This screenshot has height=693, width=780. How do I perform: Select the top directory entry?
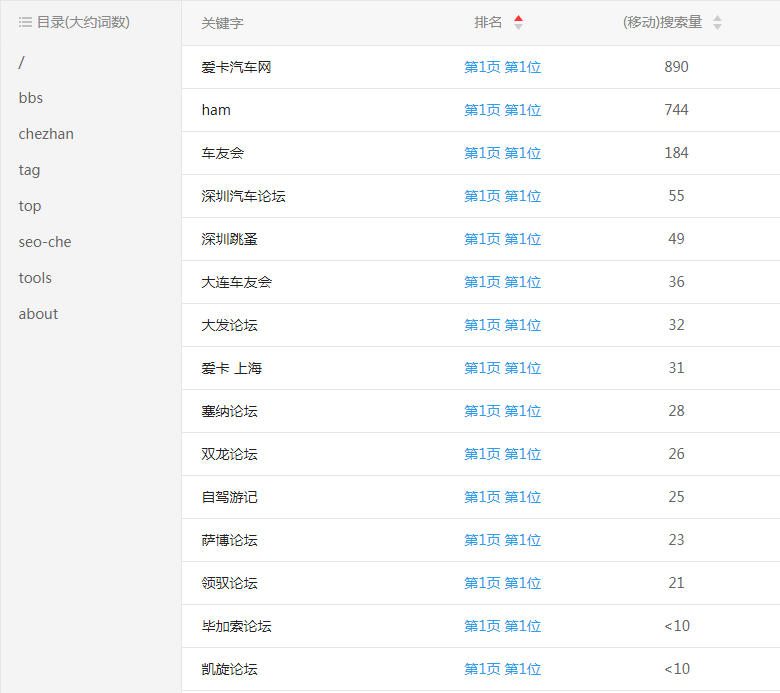click(x=30, y=206)
